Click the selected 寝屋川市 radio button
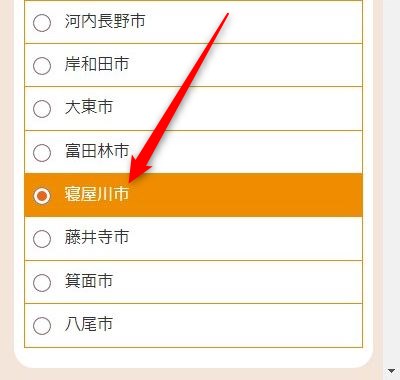This screenshot has width=400, height=380. point(42,196)
